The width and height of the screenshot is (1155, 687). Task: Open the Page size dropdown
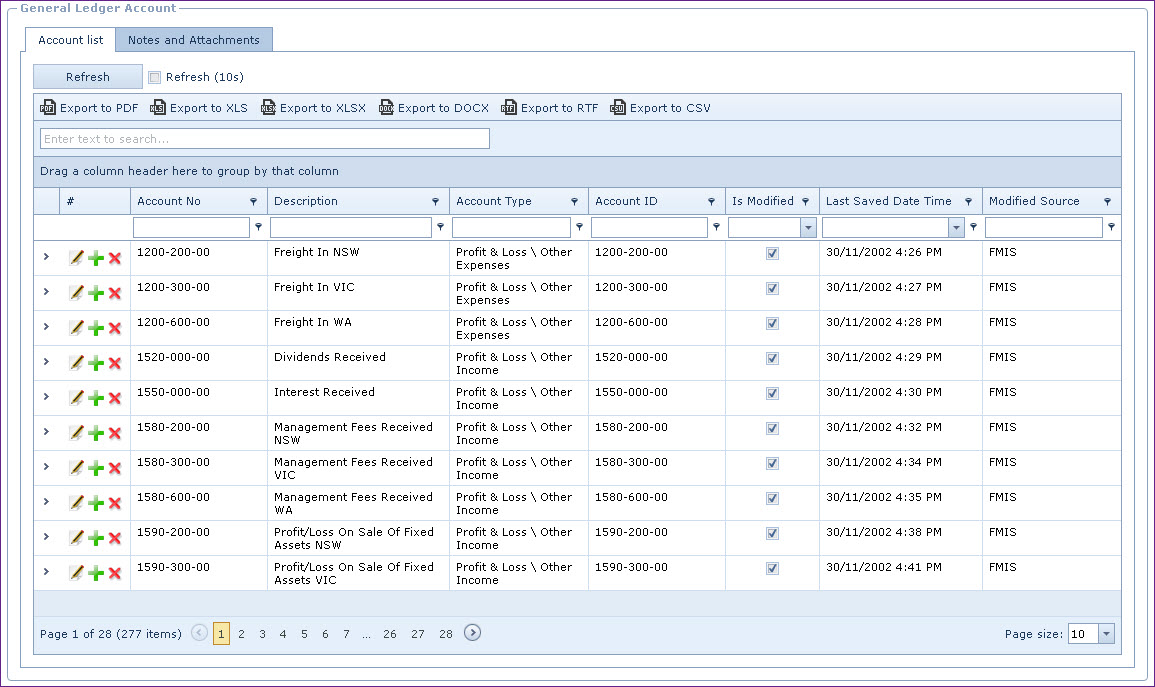(1106, 634)
